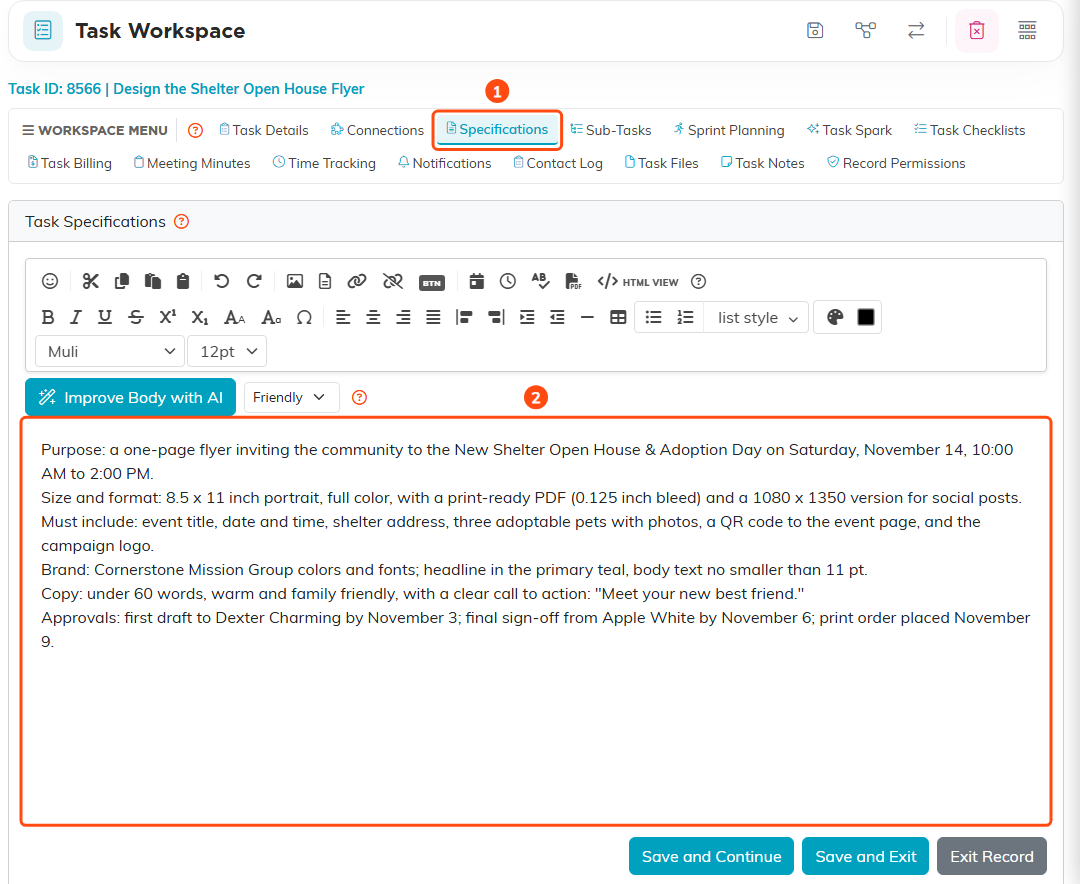Center align the text

tap(373, 318)
